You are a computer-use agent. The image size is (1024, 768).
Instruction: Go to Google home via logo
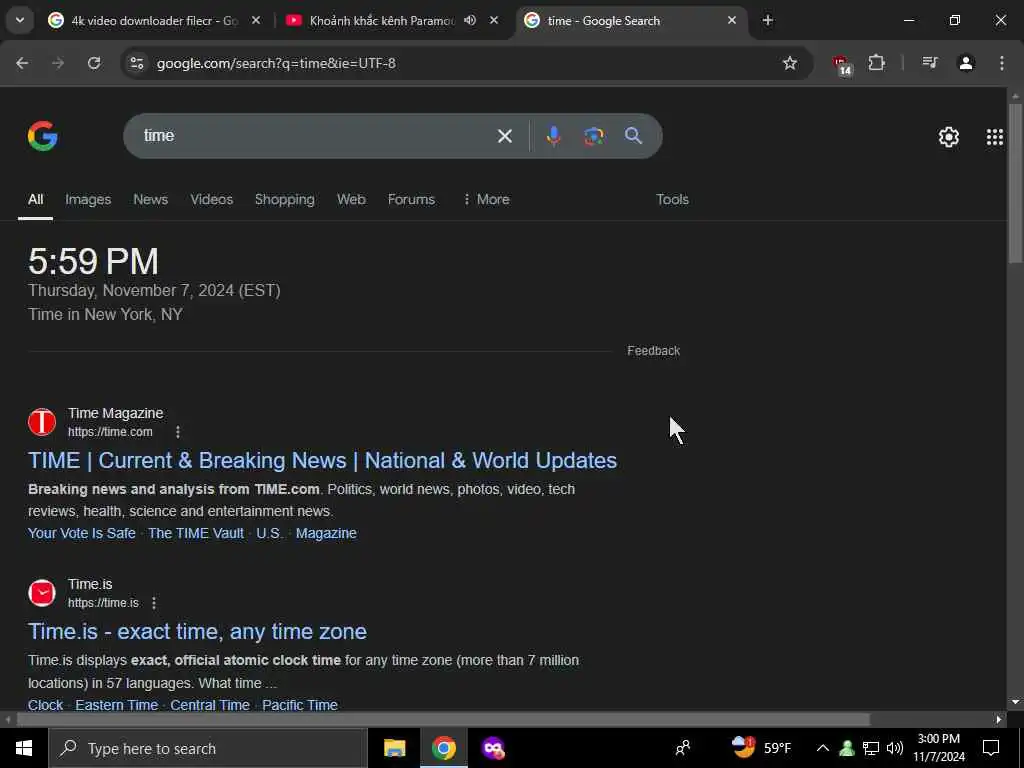(42, 136)
